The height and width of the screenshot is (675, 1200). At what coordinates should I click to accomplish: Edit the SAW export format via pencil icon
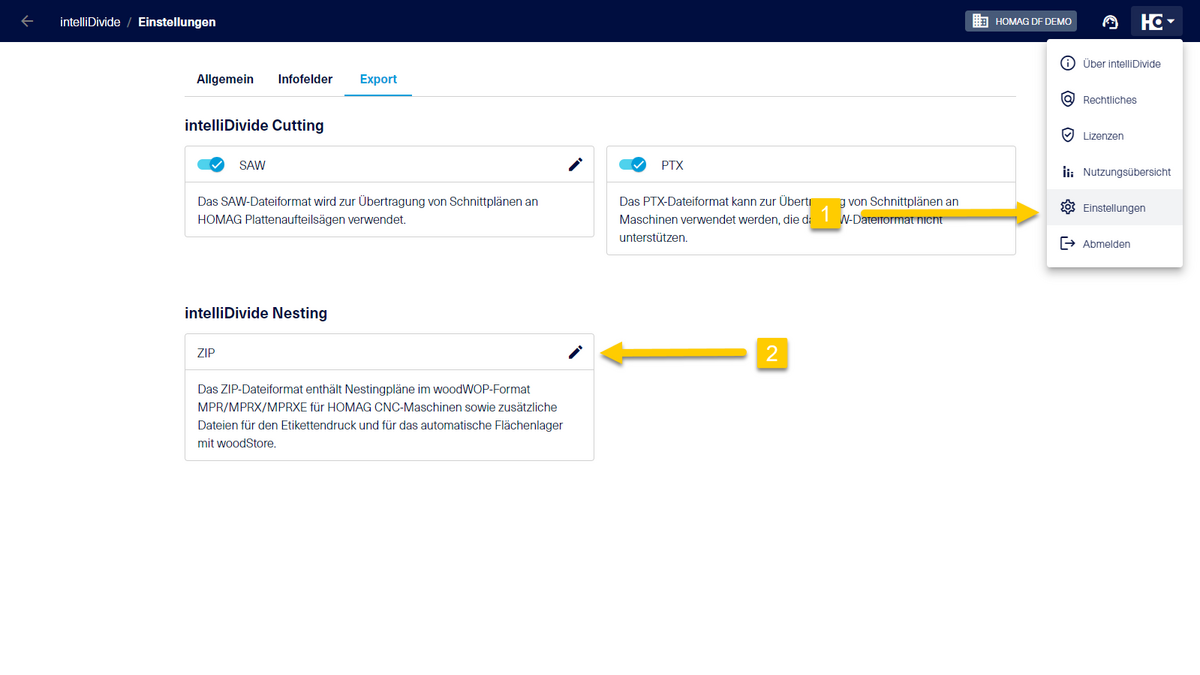click(x=575, y=164)
